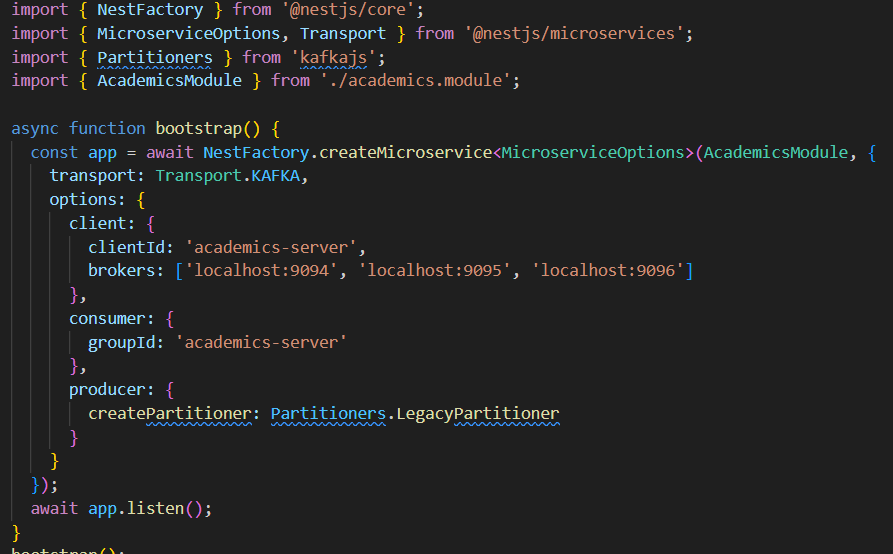Screen dimensions: 893x554
Task: Select NestFactory in the first import line
Action: tap(150, 10)
